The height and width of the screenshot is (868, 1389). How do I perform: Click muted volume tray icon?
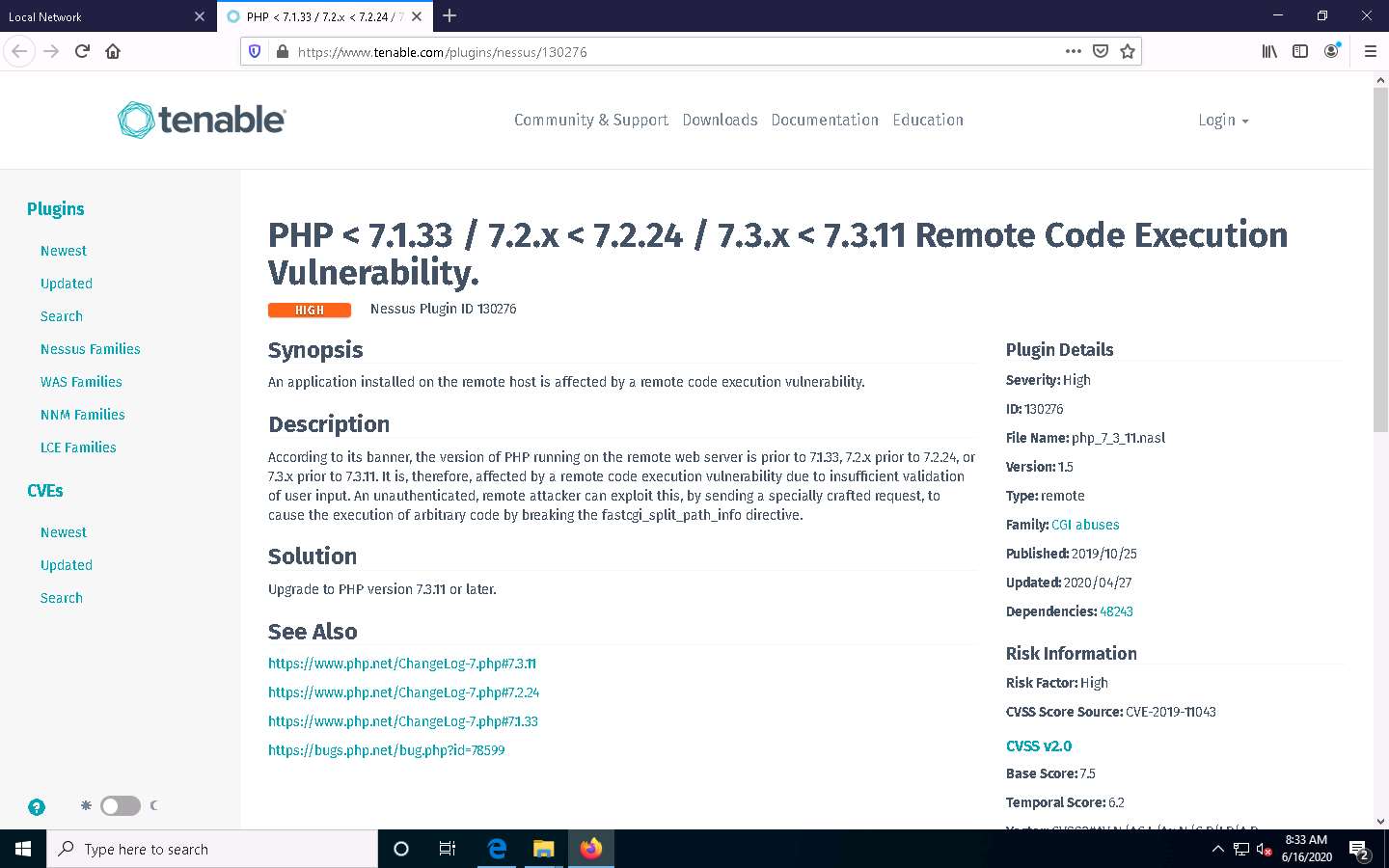point(1264,850)
